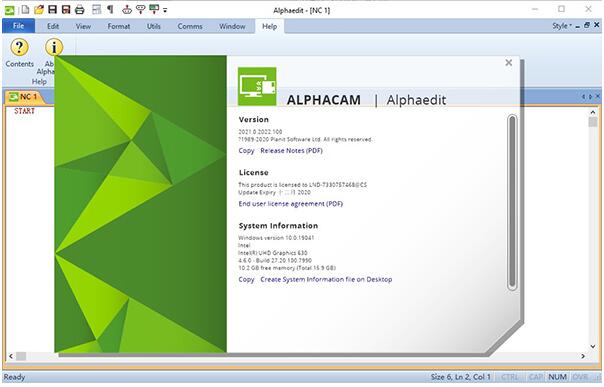The height and width of the screenshot is (387, 604).
Task: Close the About dialog with the X
Action: 508,62
